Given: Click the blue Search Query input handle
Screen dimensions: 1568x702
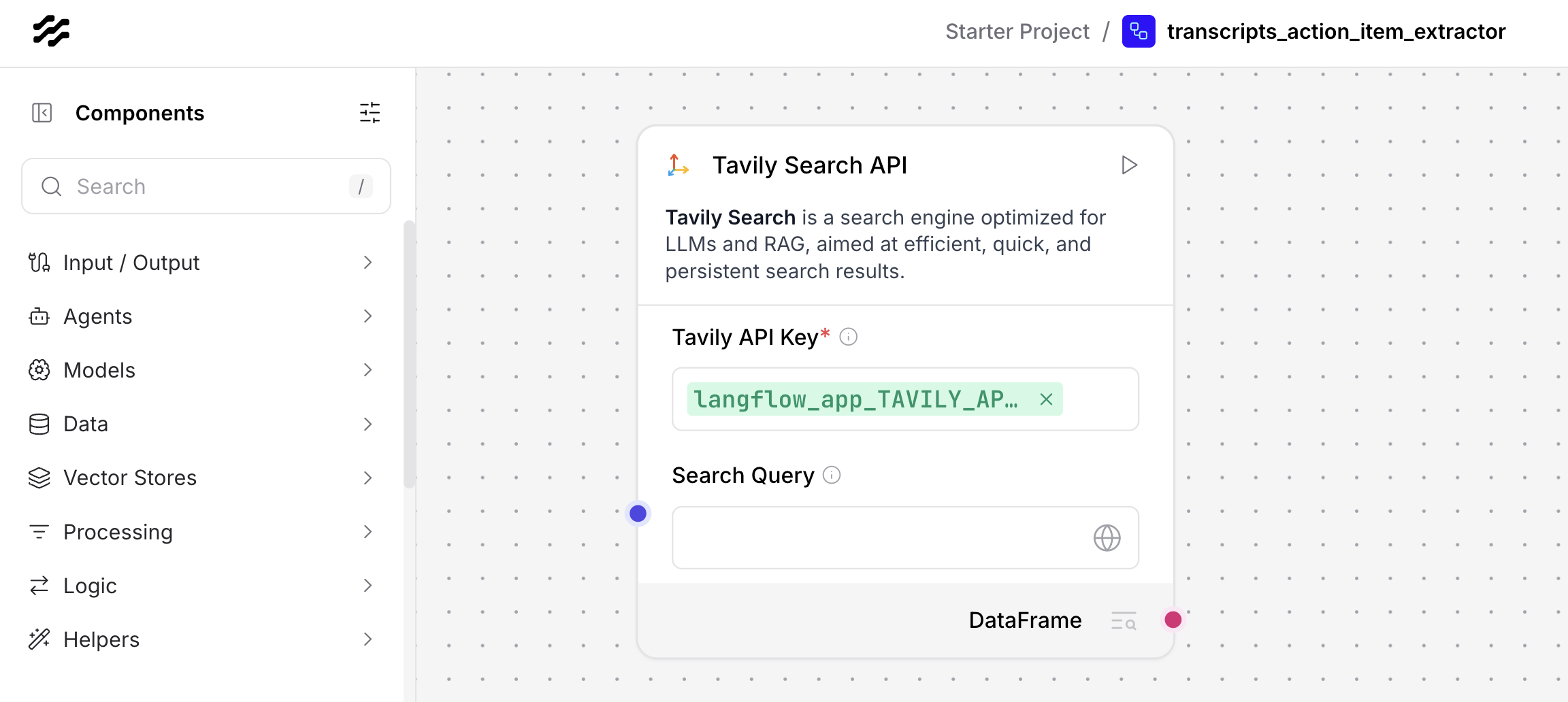Looking at the screenshot, I should [638, 514].
